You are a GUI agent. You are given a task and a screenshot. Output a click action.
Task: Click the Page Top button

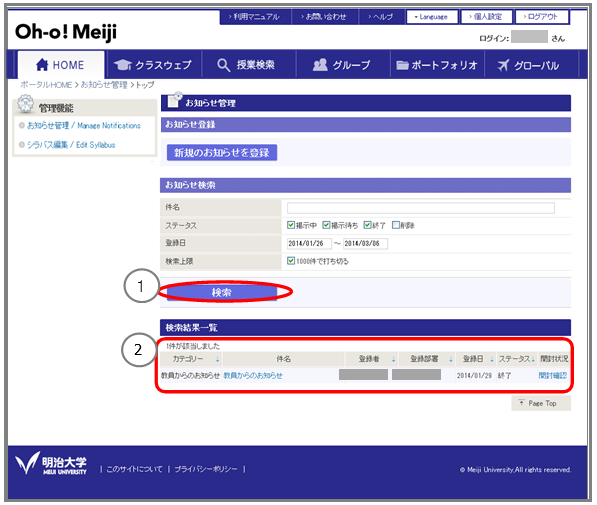click(541, 403)
